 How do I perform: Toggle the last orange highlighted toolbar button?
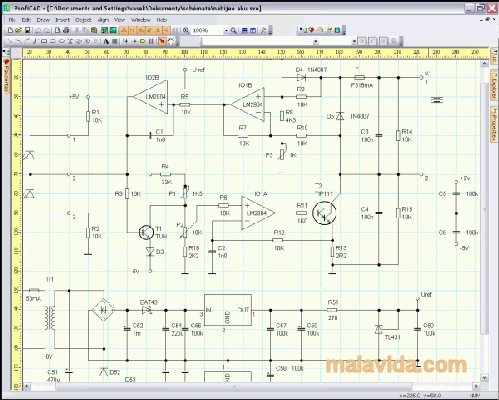(x=167, y=31)
